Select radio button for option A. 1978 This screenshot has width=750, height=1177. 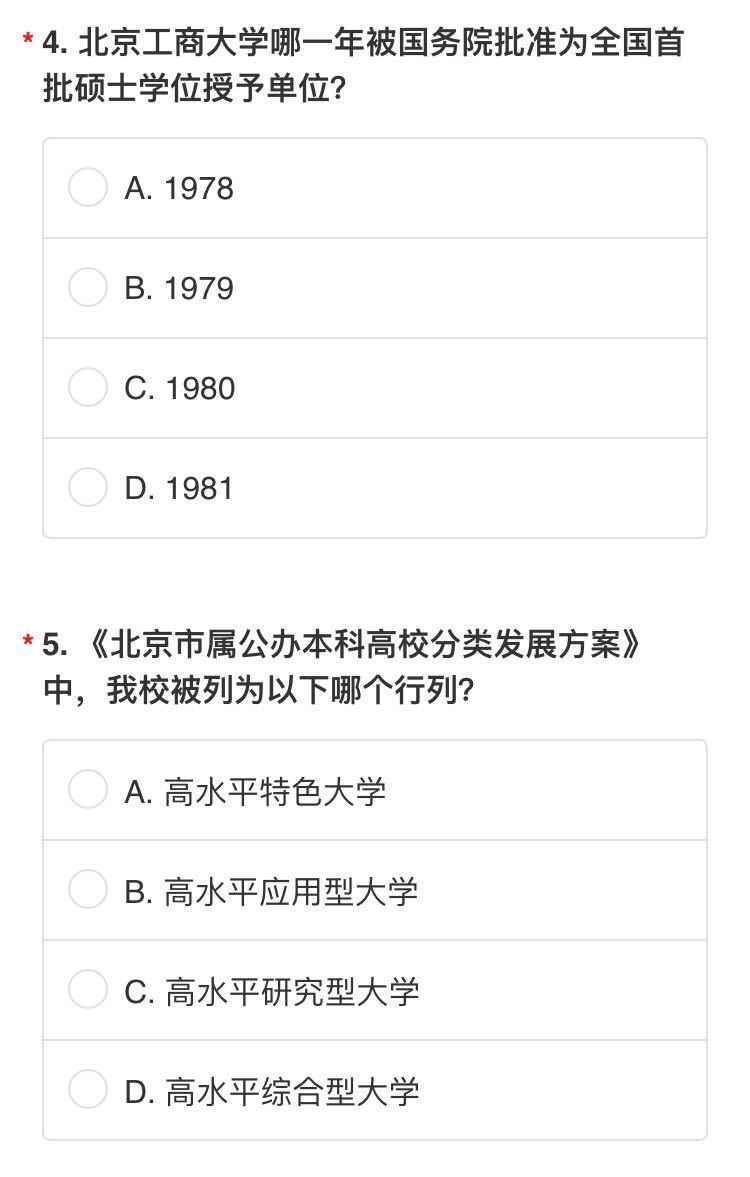(88, 188)
